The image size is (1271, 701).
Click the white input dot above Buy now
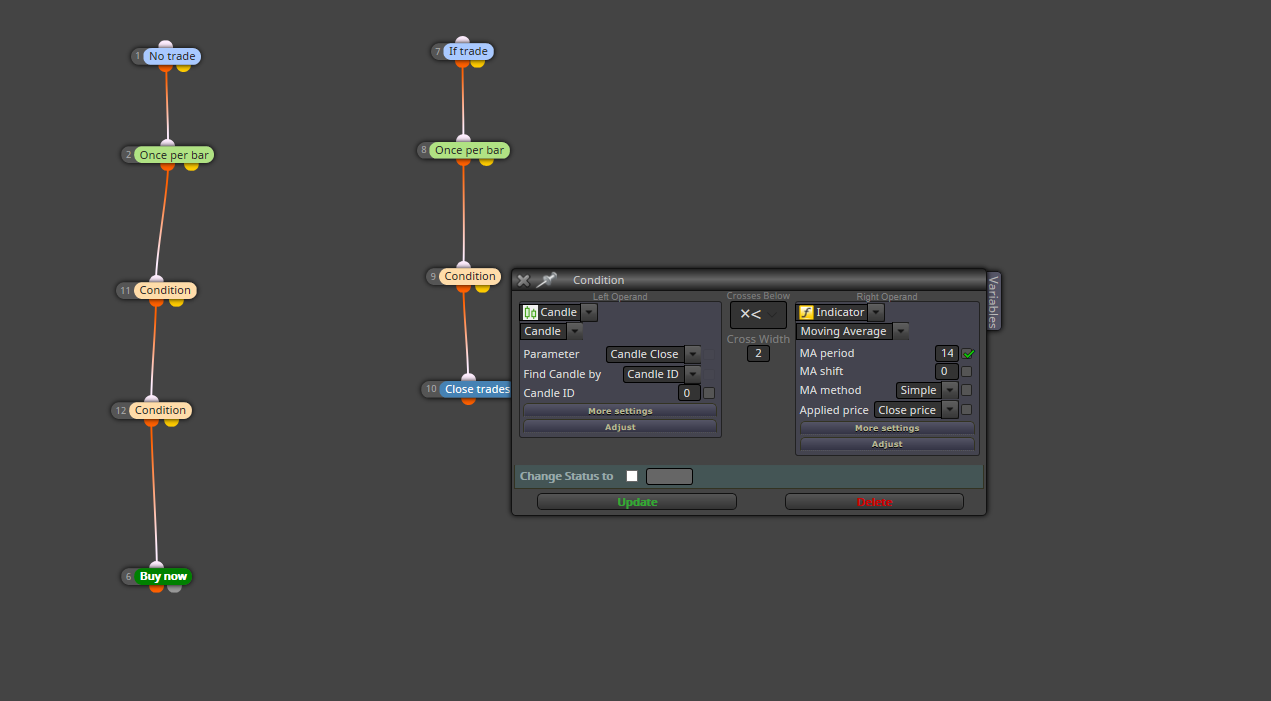pos(156,566)
